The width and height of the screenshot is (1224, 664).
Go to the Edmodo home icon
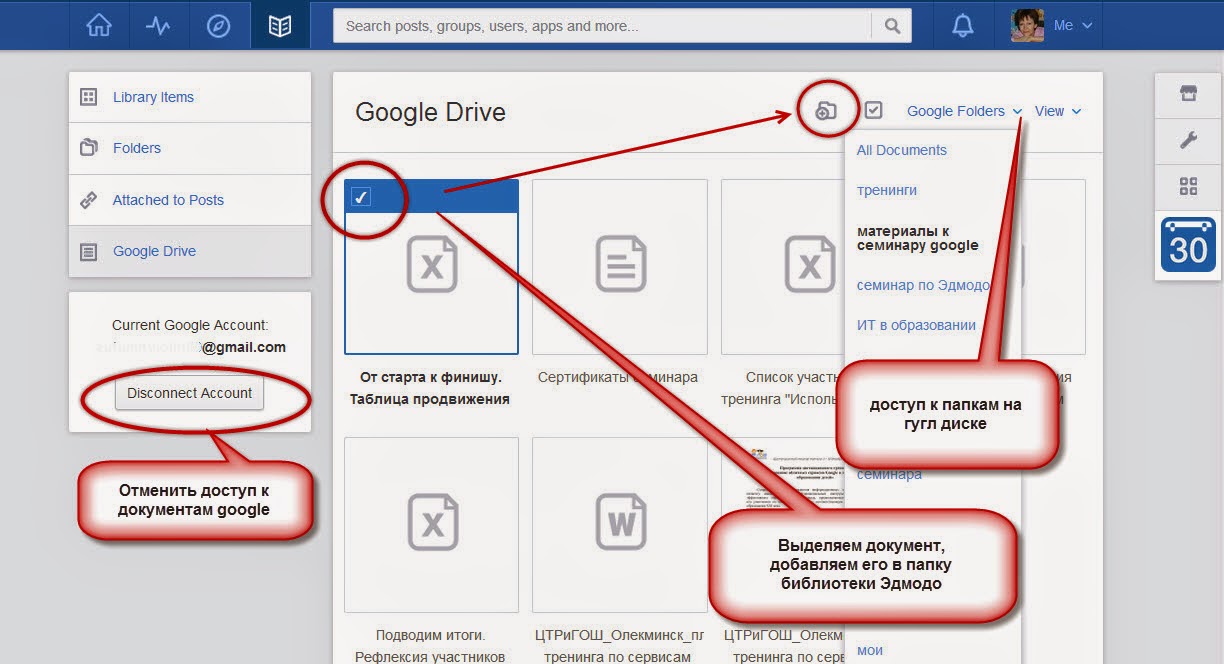99,26
